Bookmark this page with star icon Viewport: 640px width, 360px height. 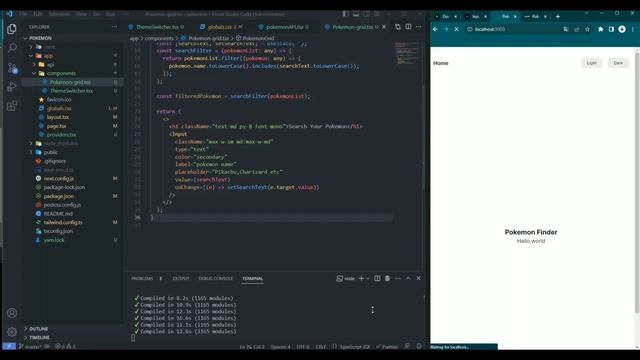click(587, 29)
